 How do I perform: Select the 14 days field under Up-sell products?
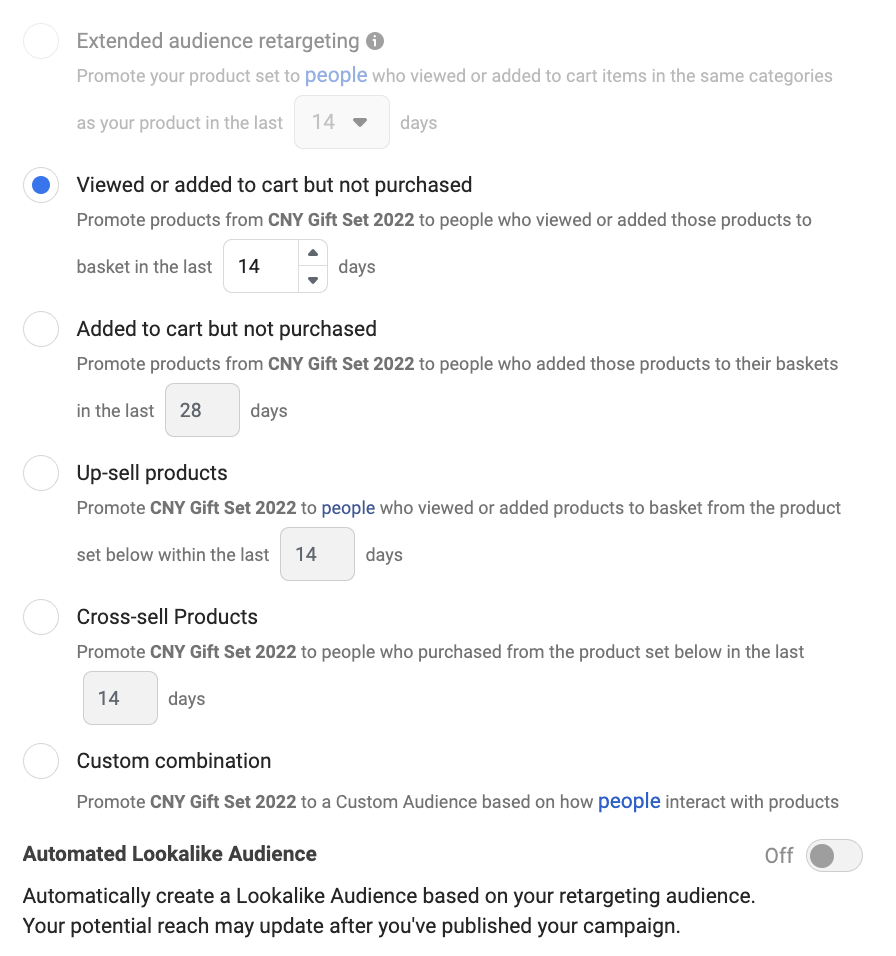pos(317,554)
